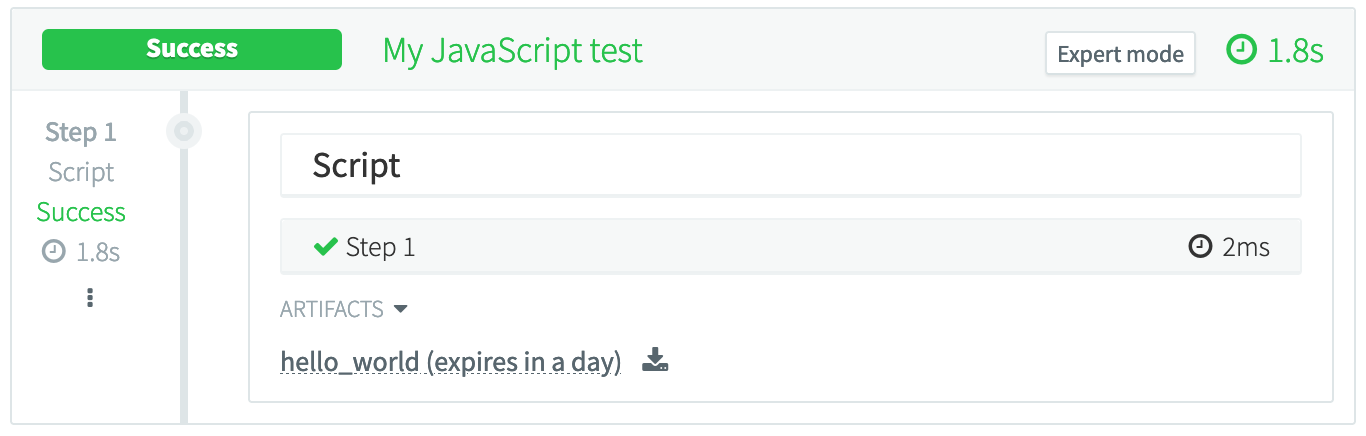1366x436 pixels.
Task: Open the three-dot menu under Step 1
Action: pos(90,297)
